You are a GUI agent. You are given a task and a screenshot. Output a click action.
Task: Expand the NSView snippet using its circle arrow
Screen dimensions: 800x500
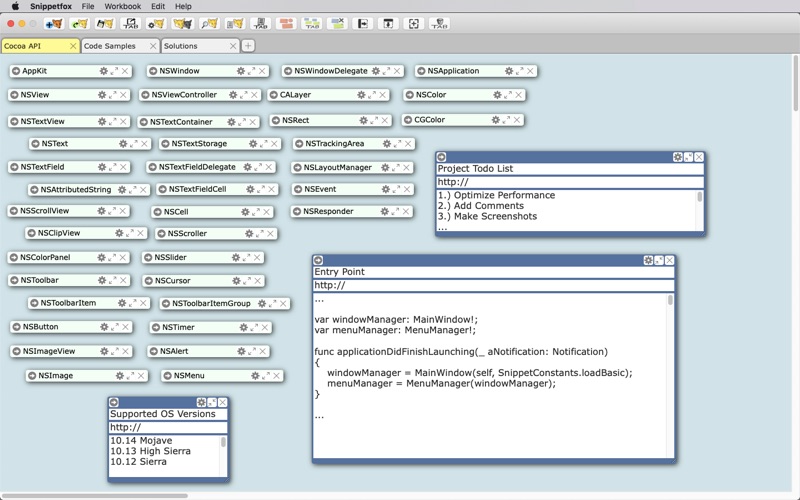[14, 95]
